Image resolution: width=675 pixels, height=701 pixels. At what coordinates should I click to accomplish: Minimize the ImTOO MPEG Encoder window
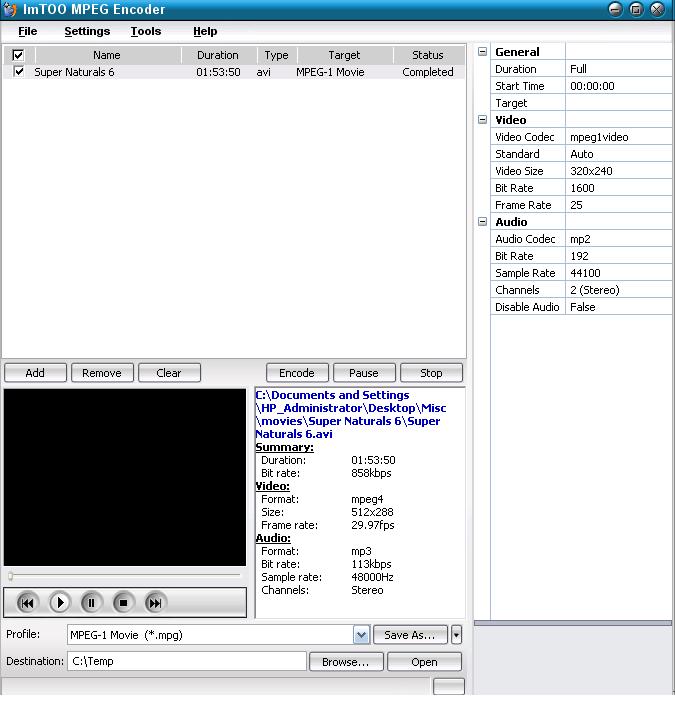[x=615, y=9]
